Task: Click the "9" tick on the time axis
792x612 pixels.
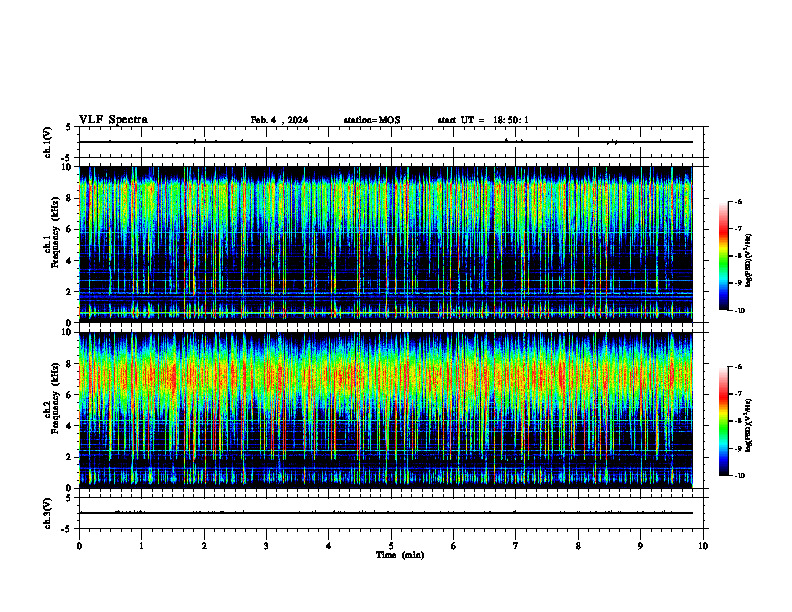Action: [640, 546]
